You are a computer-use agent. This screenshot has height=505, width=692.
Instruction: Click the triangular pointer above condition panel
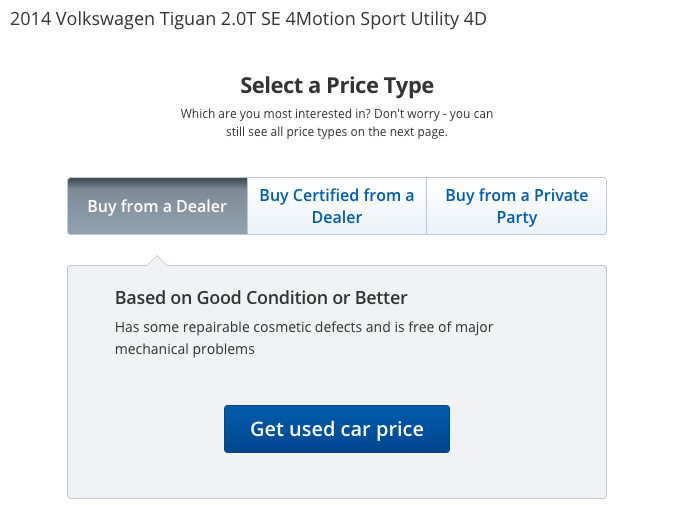tap(157, 260)
